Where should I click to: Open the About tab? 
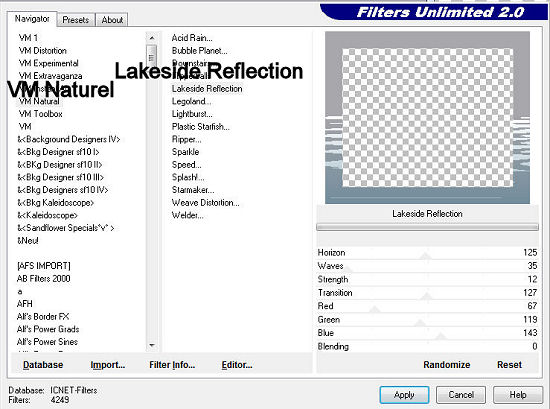(112, 20)
